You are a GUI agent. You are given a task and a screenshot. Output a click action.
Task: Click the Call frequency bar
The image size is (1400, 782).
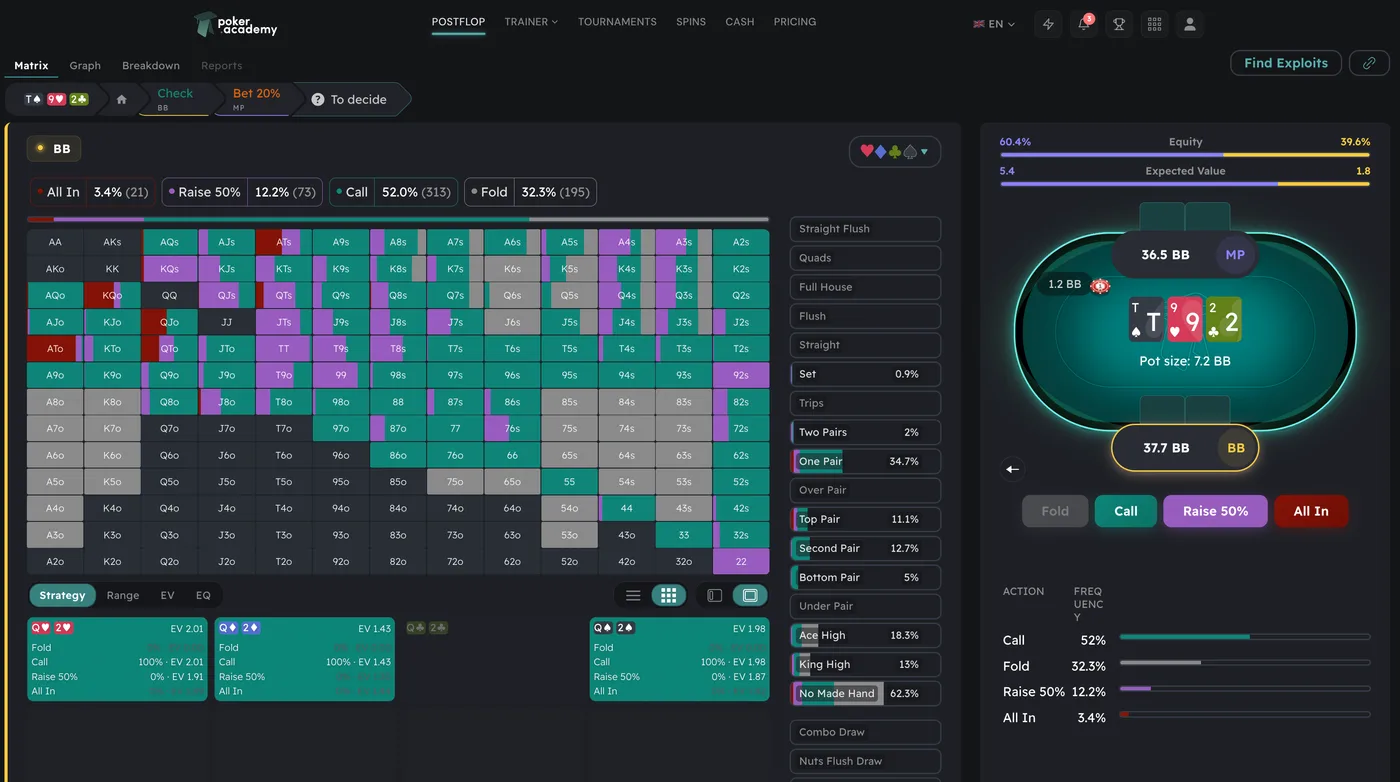coord(1244,637)
